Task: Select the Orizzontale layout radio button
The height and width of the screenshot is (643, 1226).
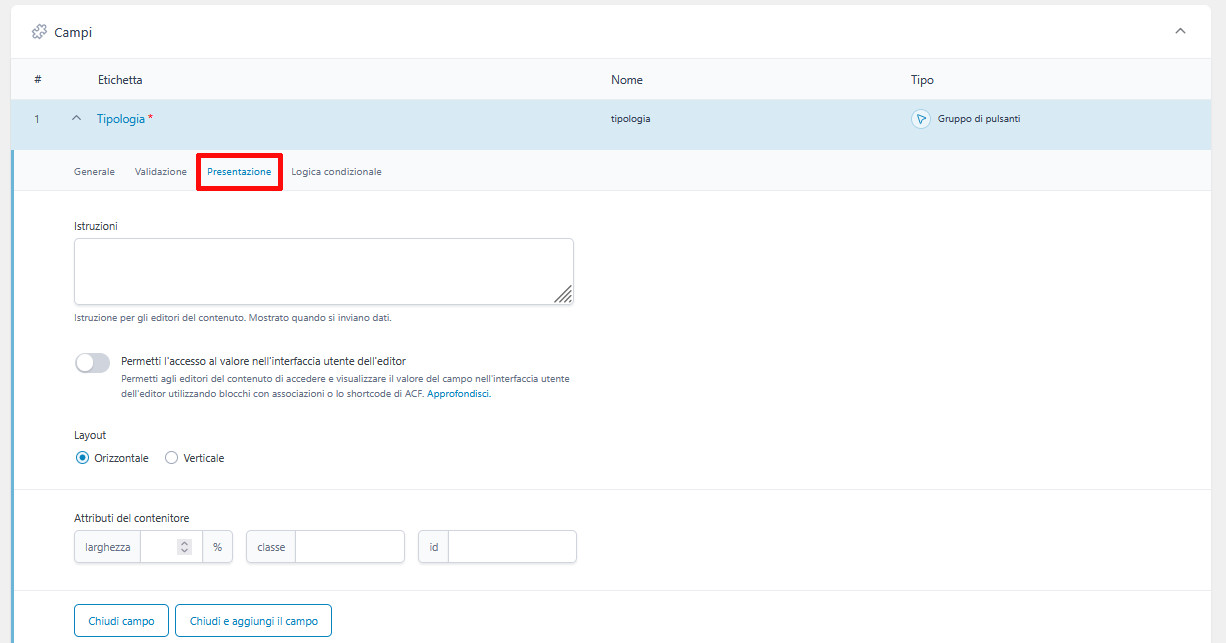Action: pyautogui.click(x=82, y=458)
